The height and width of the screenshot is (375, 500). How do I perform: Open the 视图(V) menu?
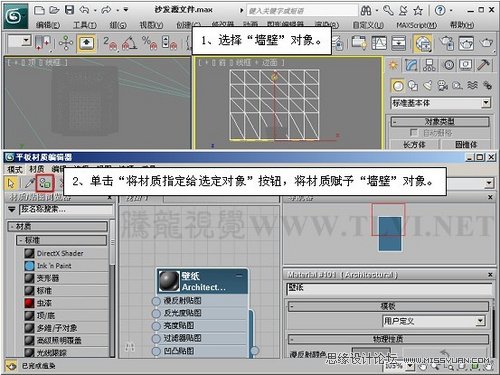coord(151,25)
